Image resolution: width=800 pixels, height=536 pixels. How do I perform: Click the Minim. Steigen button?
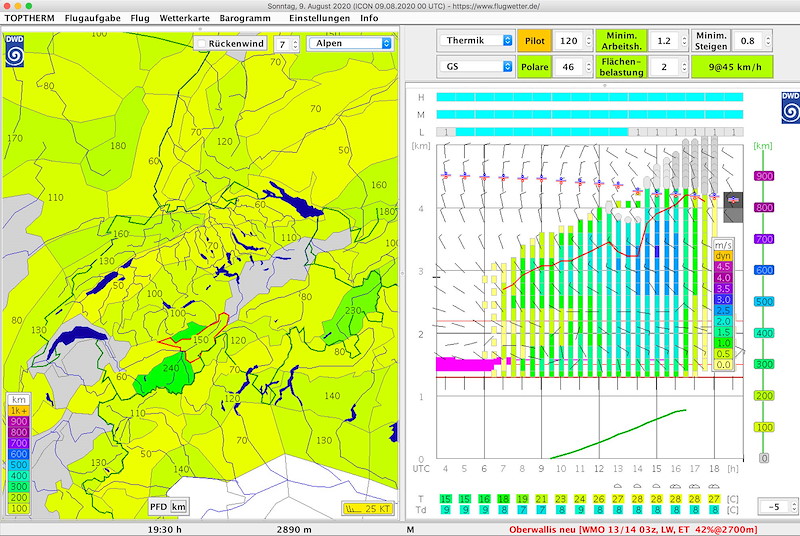tap(711, 41)
